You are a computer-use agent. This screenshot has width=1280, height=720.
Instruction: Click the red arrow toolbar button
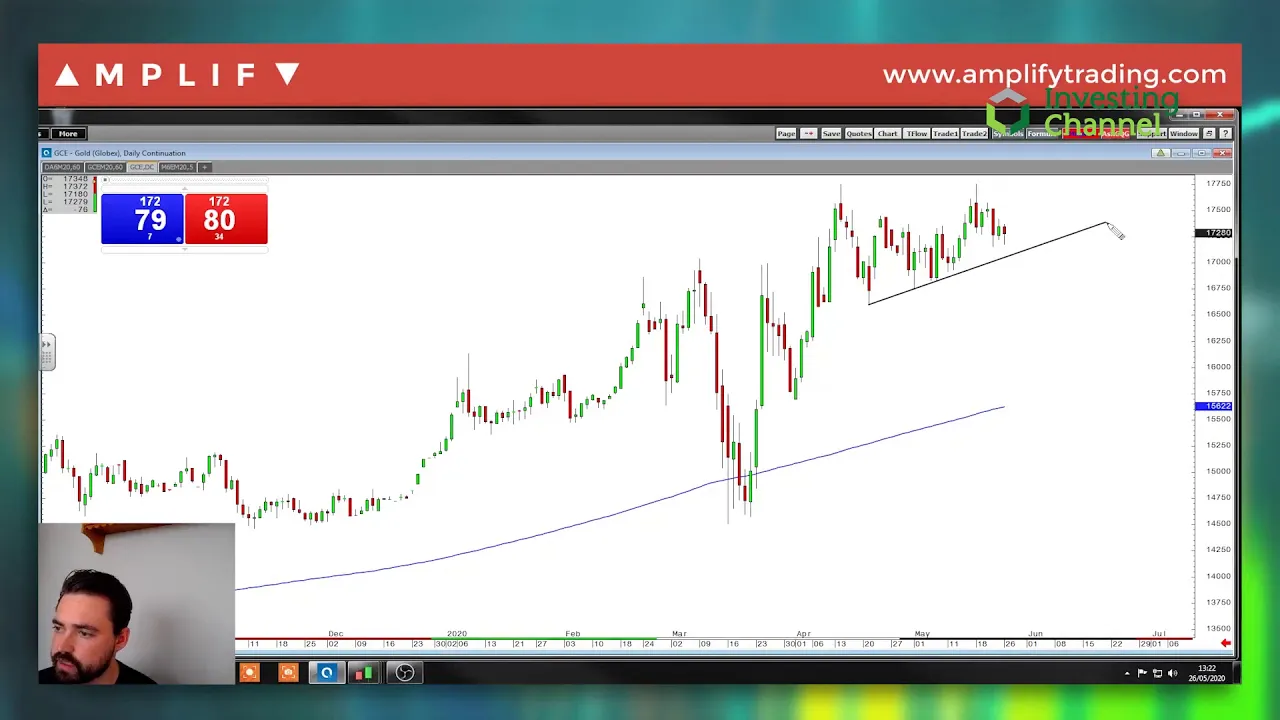pyautogui.click(x=808, y=133)
